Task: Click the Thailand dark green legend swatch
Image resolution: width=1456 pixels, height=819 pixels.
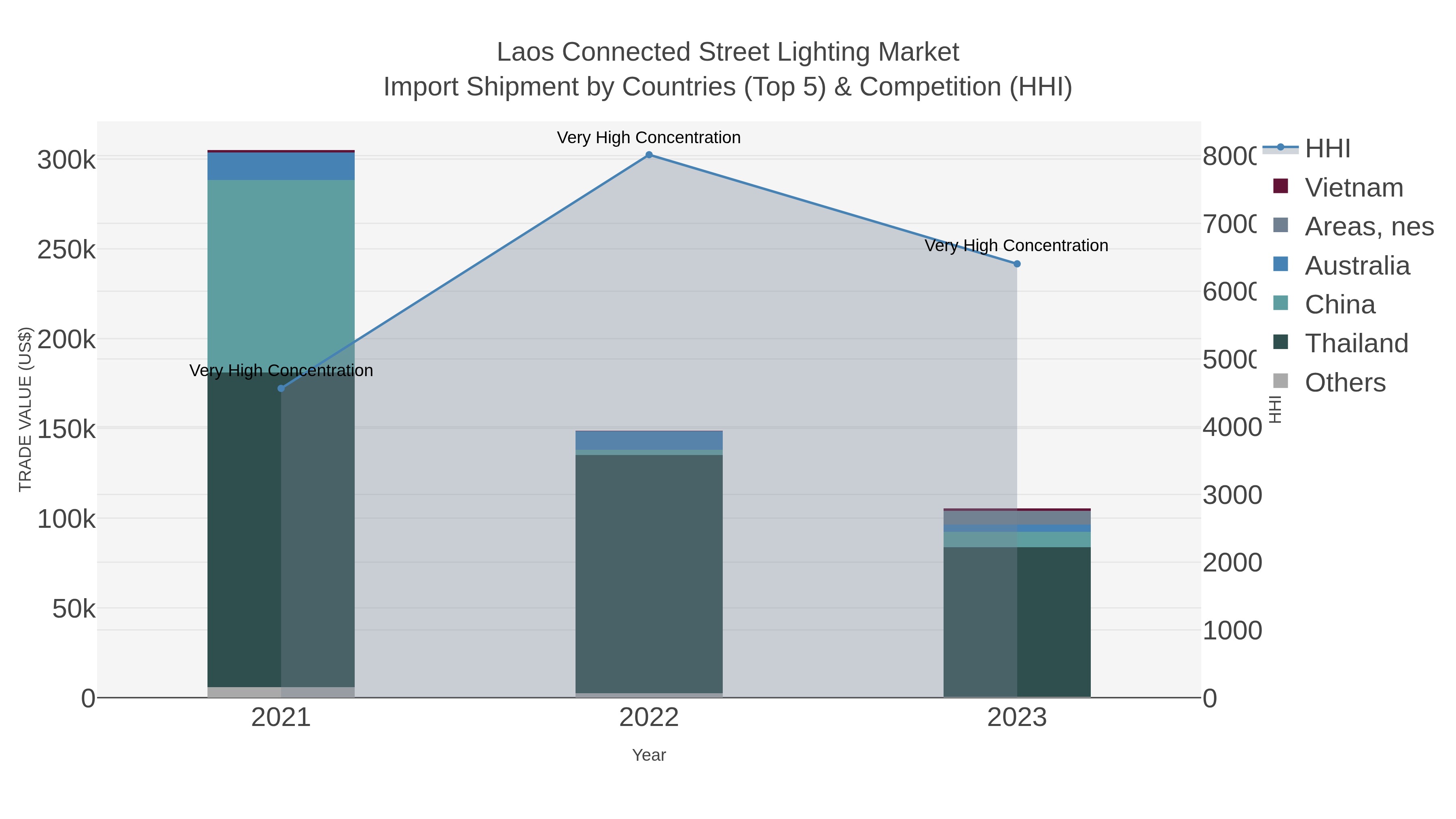Action: 1281,342
